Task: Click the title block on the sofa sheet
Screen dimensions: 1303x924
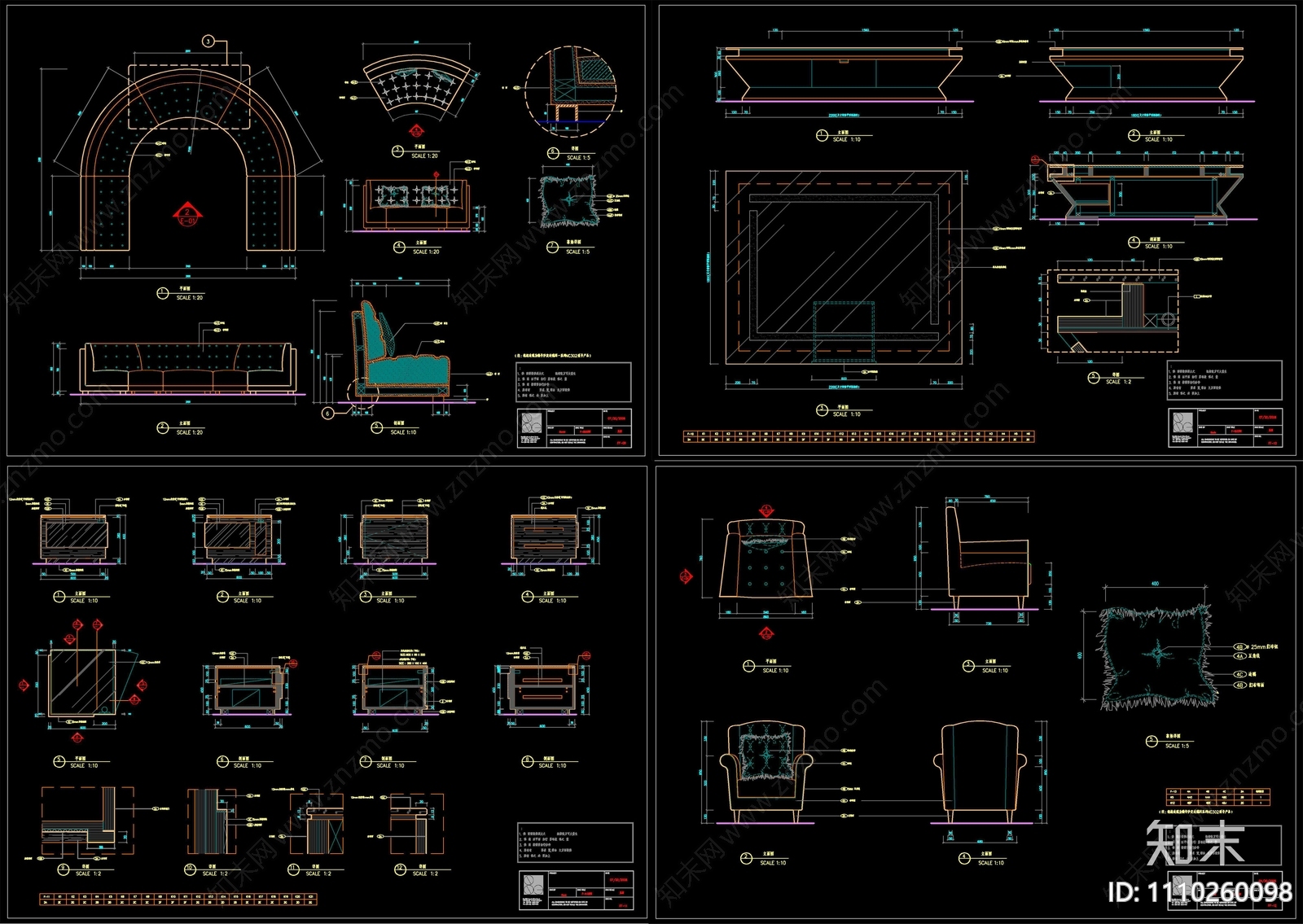Action: tap(573, 428)
